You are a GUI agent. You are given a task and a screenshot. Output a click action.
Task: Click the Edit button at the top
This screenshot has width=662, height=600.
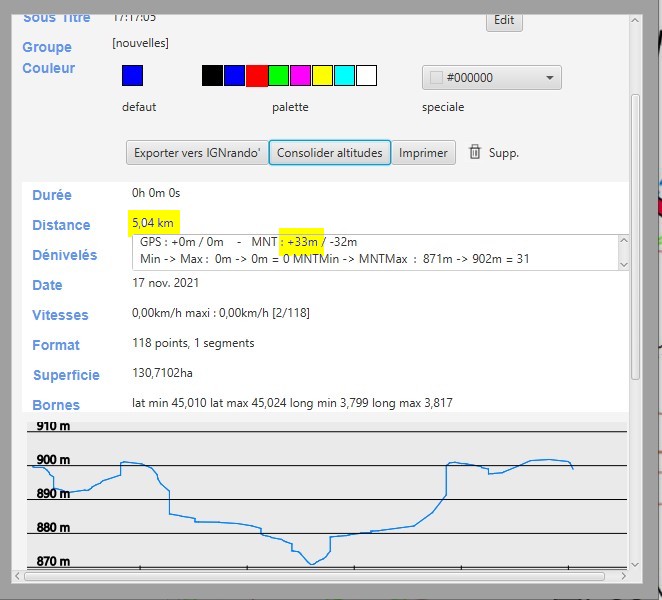pyautogui.click(x=504, y=20)
